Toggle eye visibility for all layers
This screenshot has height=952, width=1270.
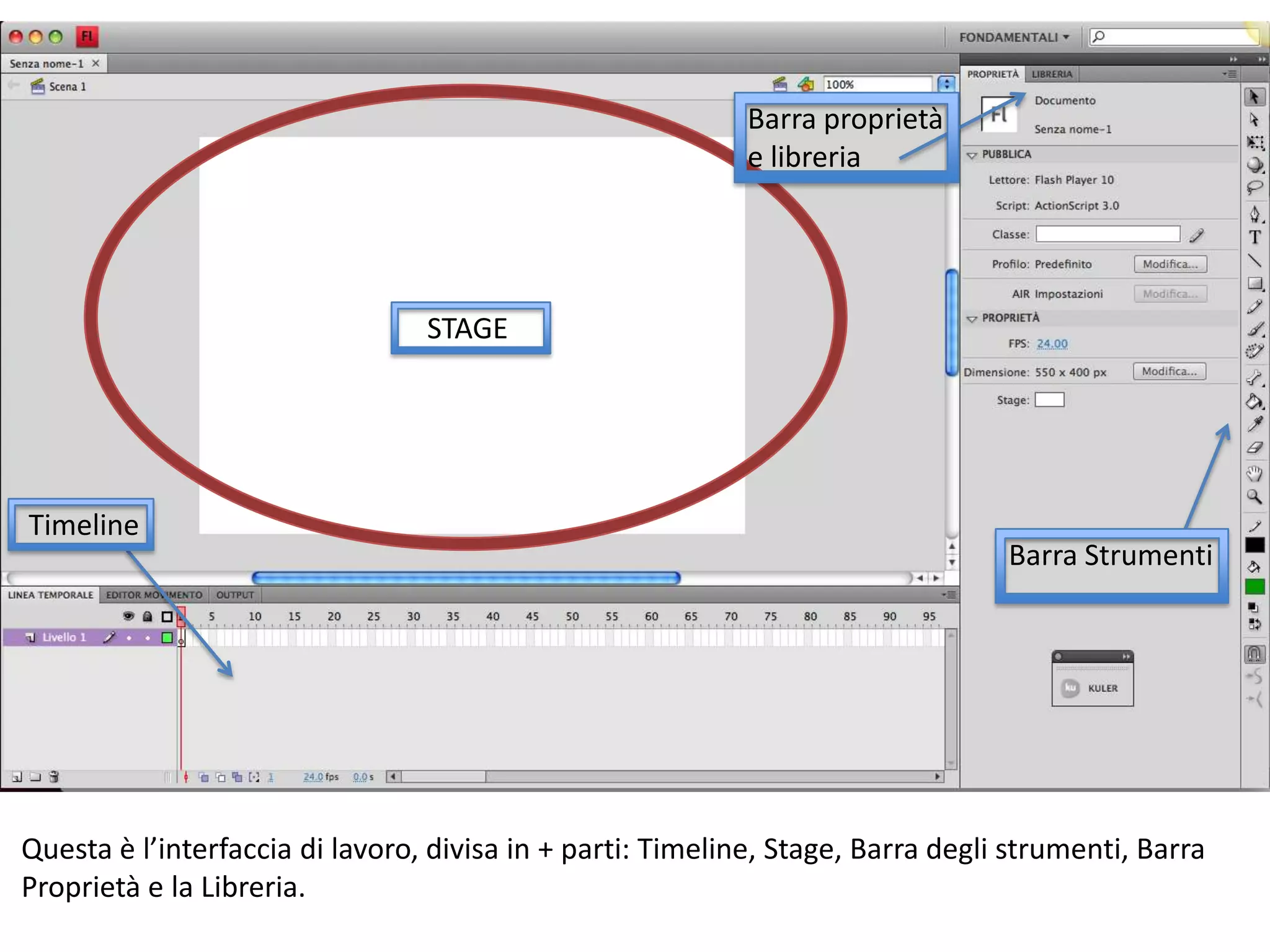[128, 616]
